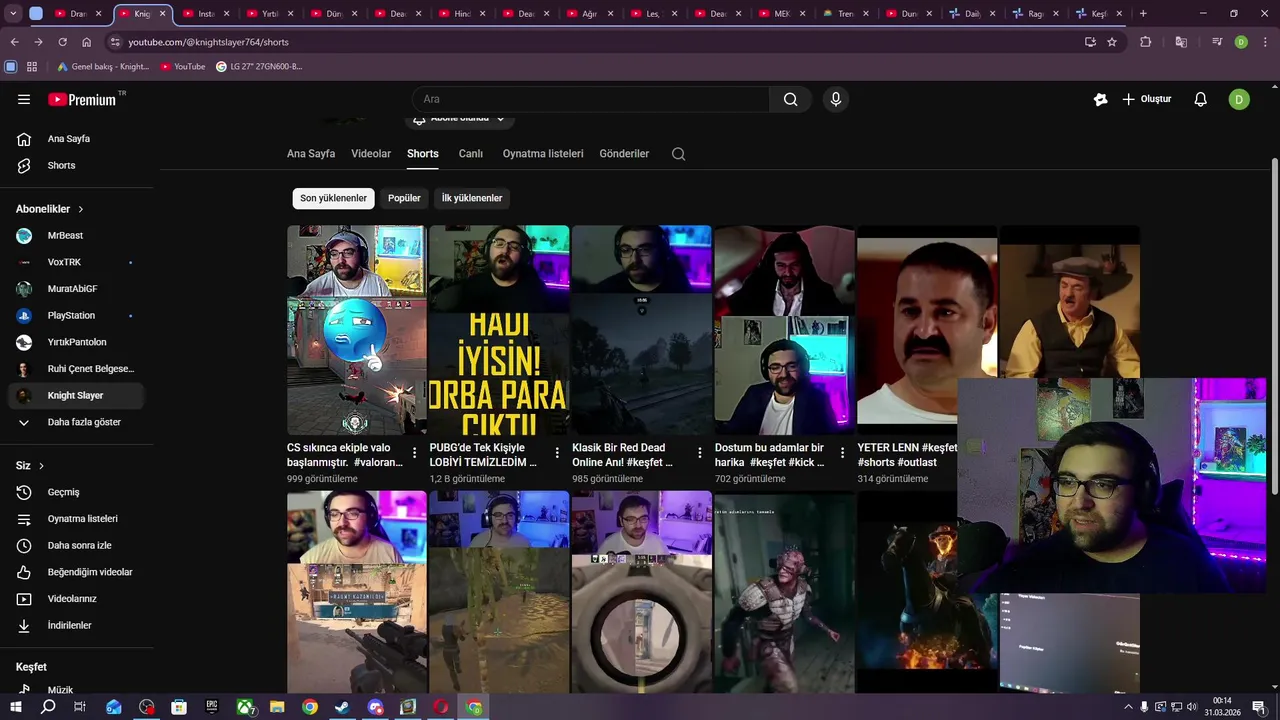Show hidden system tray icons chevron
This screenshot has width=1280, height=720.
click(1129, 707)
